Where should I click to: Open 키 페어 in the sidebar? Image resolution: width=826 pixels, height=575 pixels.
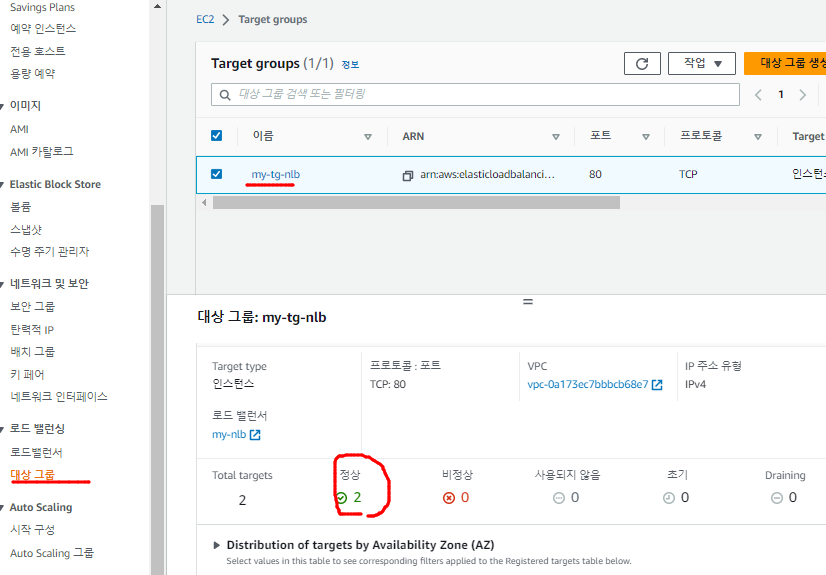pos(27,374)
